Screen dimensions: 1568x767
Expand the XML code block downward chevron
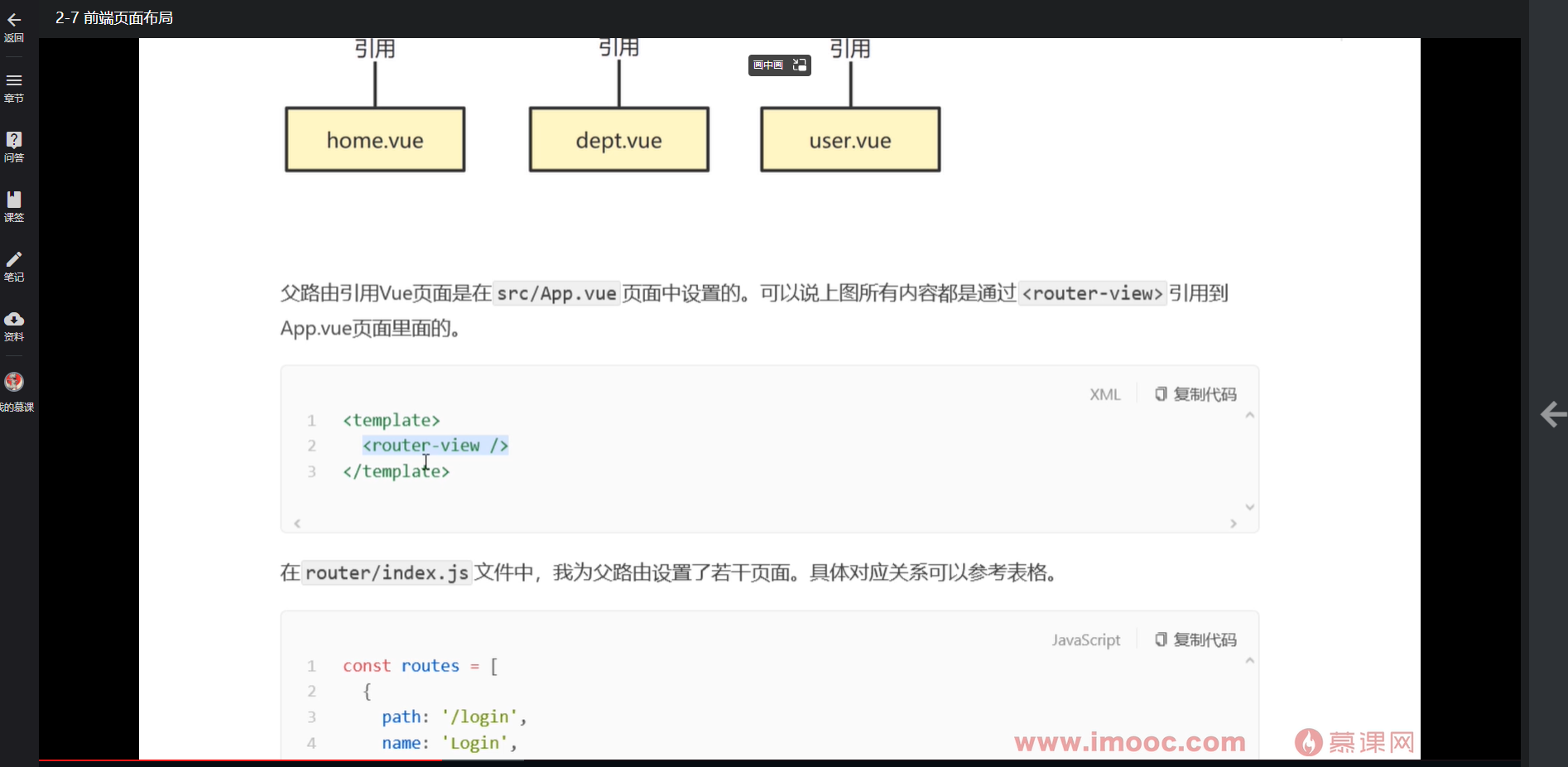click(1250, 506)
